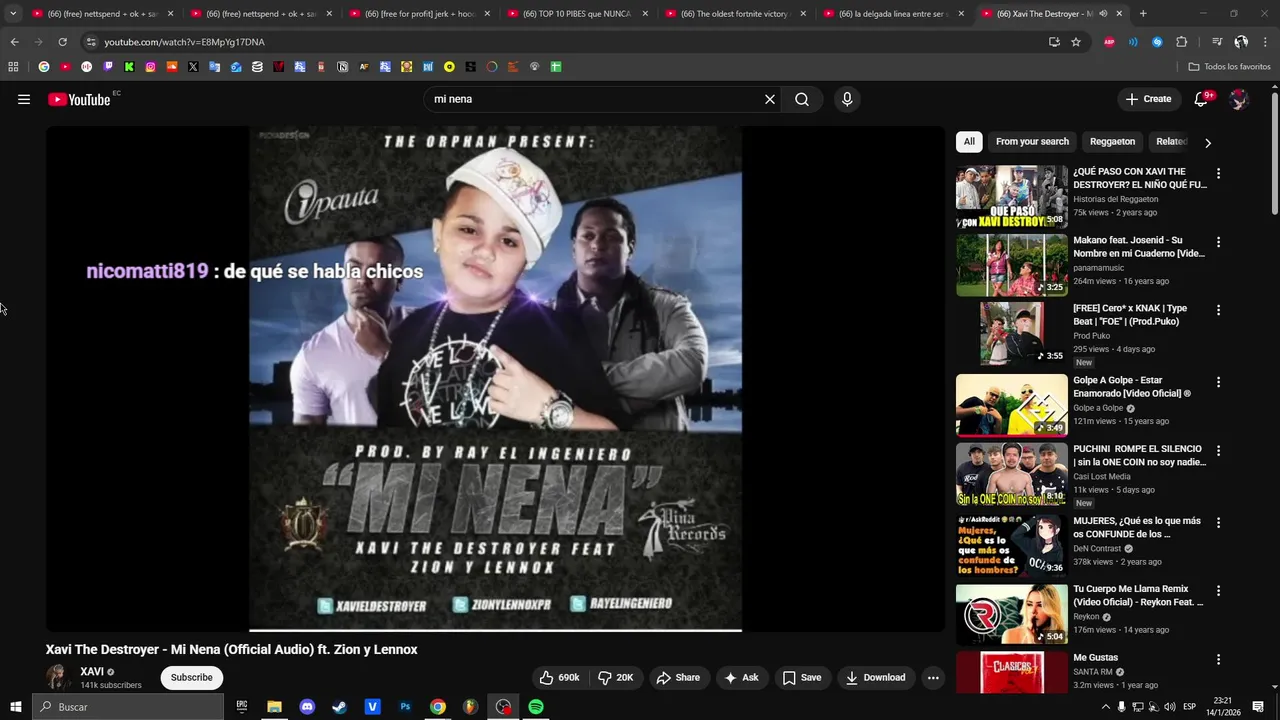The image size is (1280, 720).
Task: Clear the 'mi nena' search text
Action: pyautogui.click(x=770, y=99)
